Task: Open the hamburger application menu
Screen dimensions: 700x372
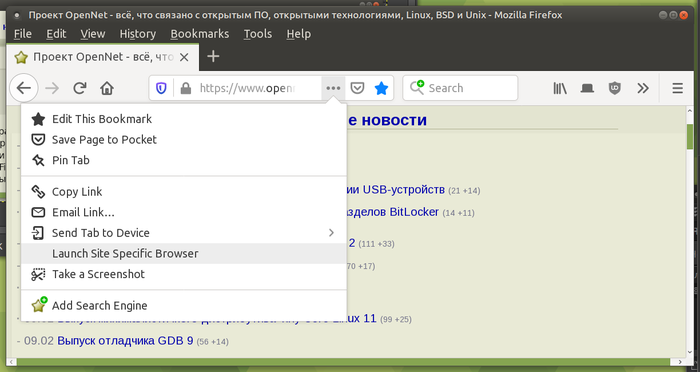Action: click(x=677, y=88)
